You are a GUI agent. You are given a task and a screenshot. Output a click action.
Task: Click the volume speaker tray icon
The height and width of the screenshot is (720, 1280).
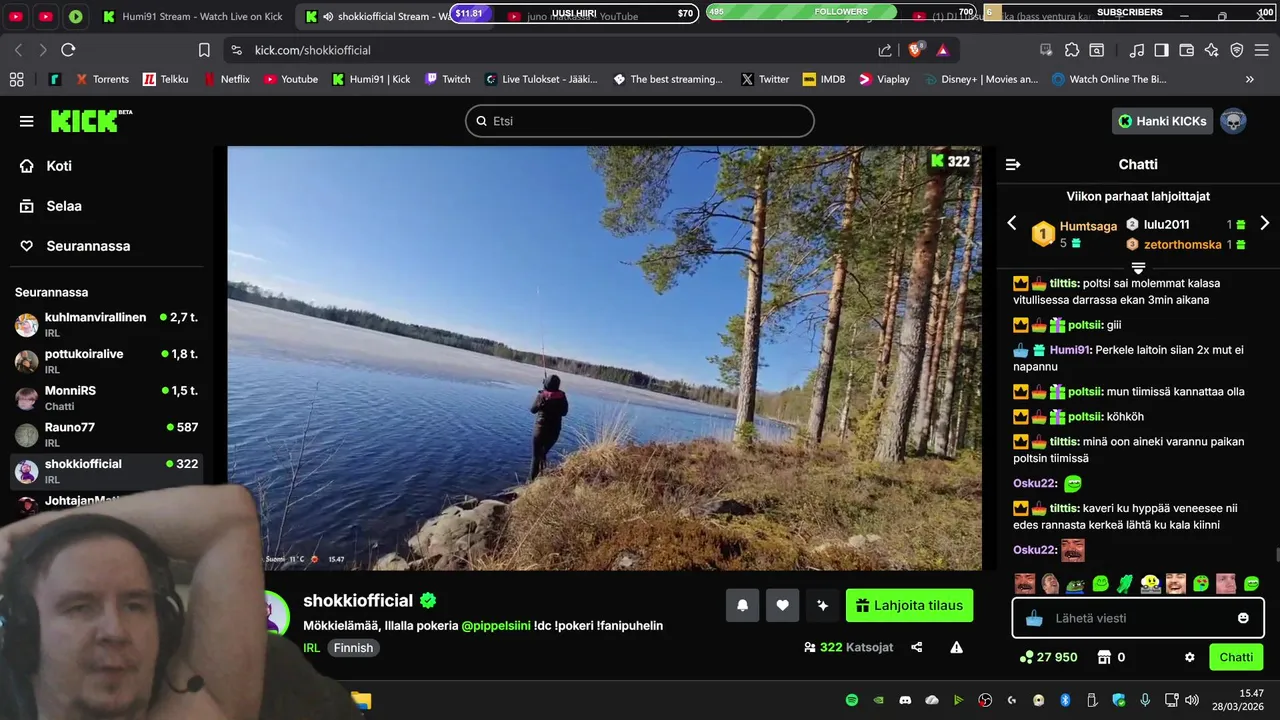pos(1191,700)
